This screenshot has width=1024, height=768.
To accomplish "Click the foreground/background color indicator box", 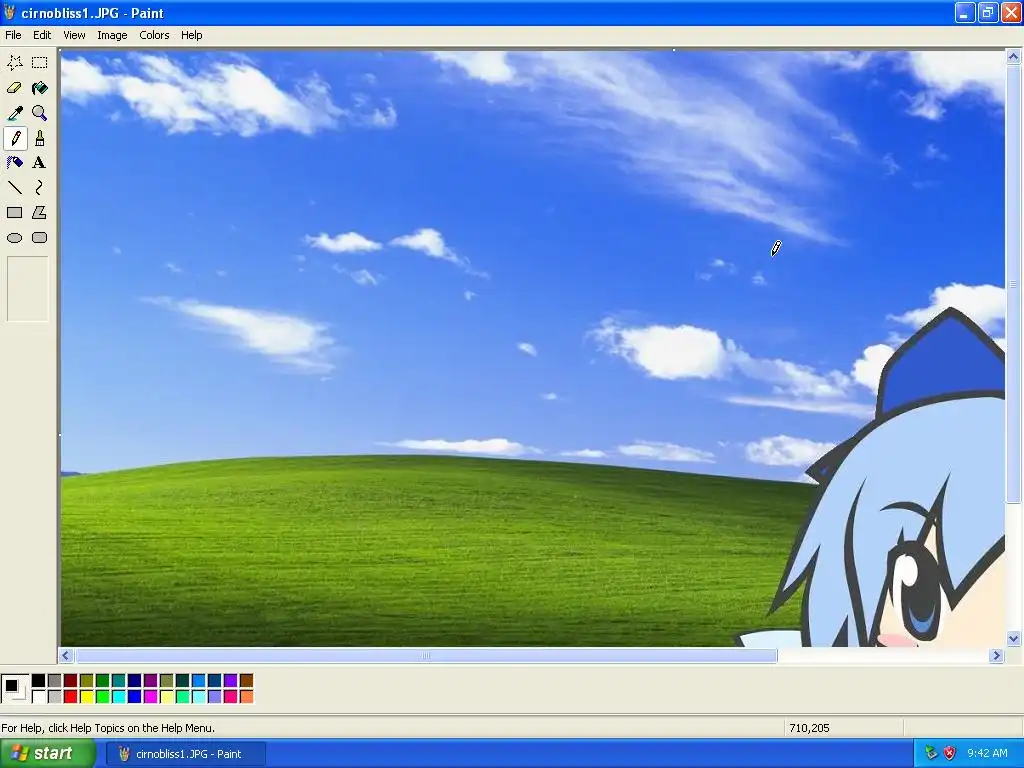I will click(x=15, y=688).
